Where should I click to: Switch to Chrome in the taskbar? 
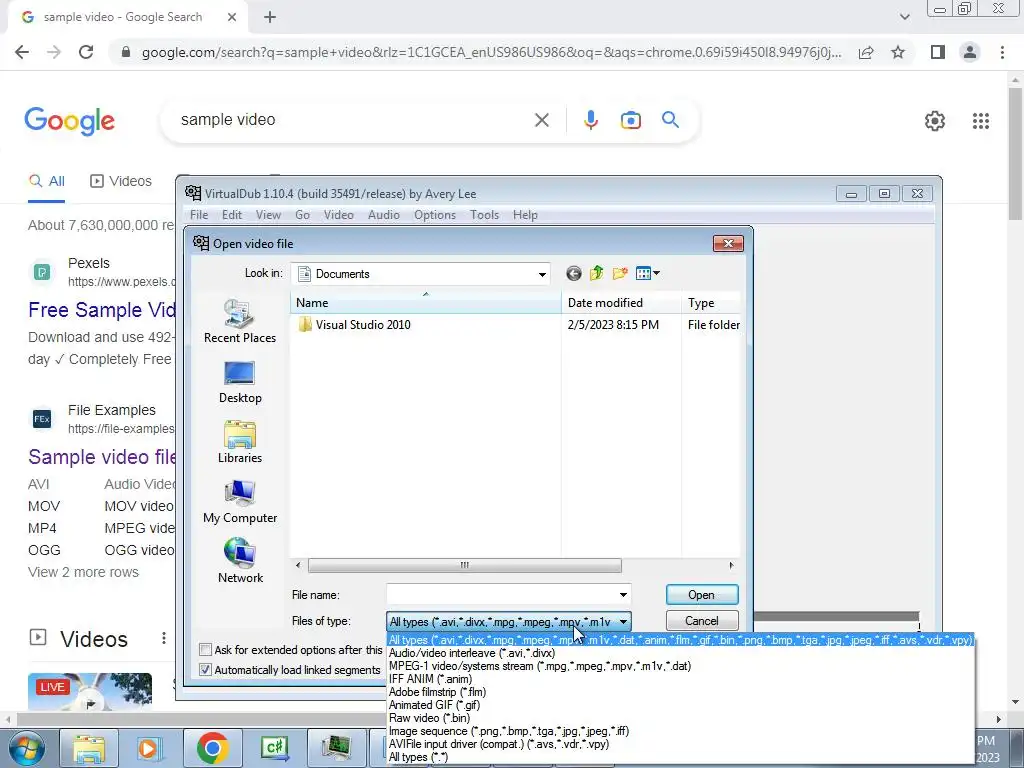tap(212, 748)
